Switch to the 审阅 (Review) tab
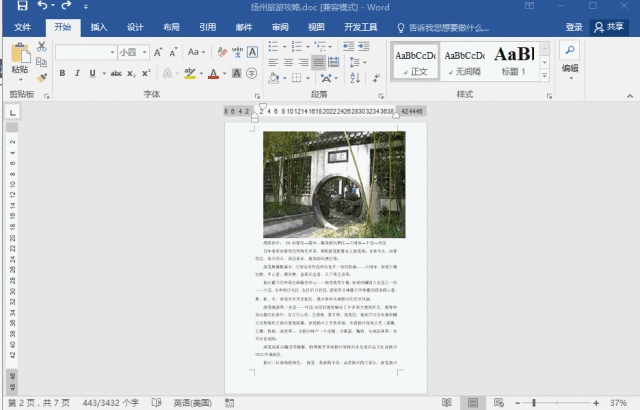640x410 pixels. coord(280,27)
